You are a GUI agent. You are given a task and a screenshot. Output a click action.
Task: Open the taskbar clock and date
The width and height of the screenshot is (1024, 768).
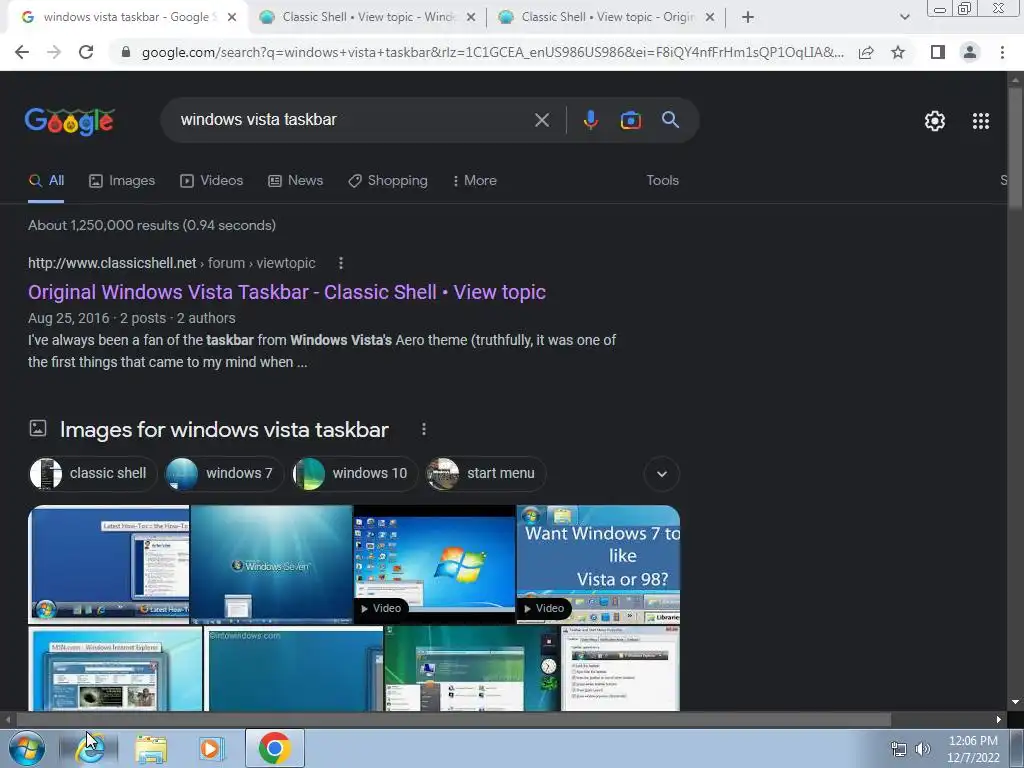(x=973, y=749)
